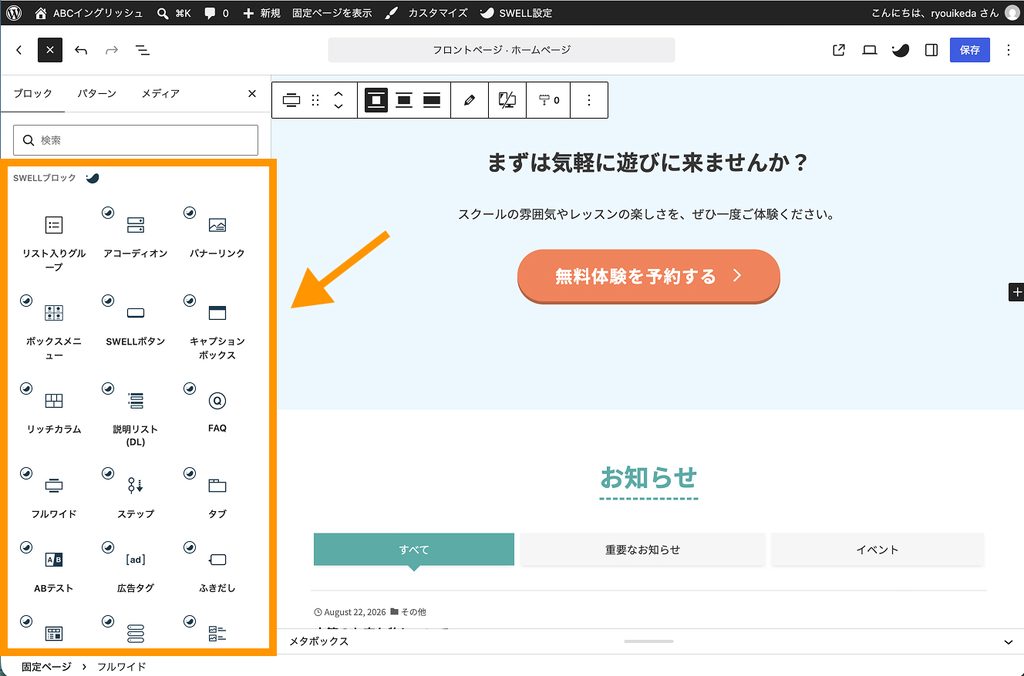Open ryouikeda user profile menu
This screenshot has width=1024, height=676.
945,12
